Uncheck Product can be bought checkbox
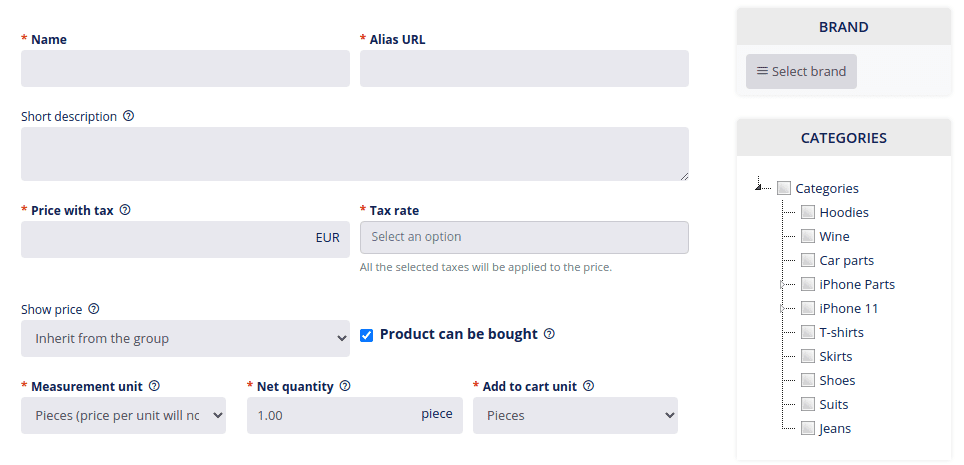The image size is (964, 465). pyautogui.click(x=366, y=335)
